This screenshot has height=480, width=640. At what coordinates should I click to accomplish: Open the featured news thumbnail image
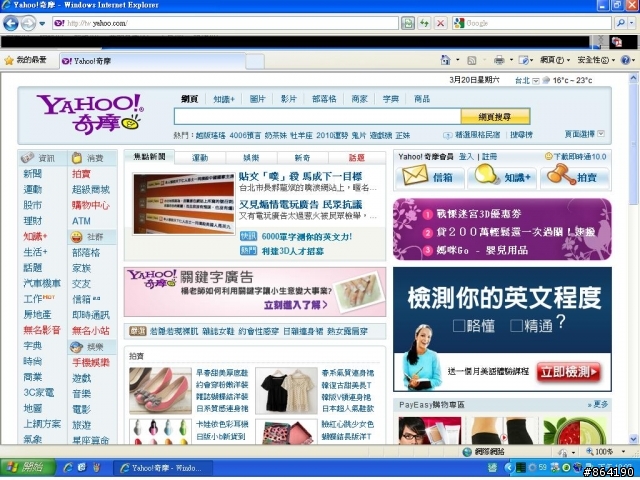[184, 204]
